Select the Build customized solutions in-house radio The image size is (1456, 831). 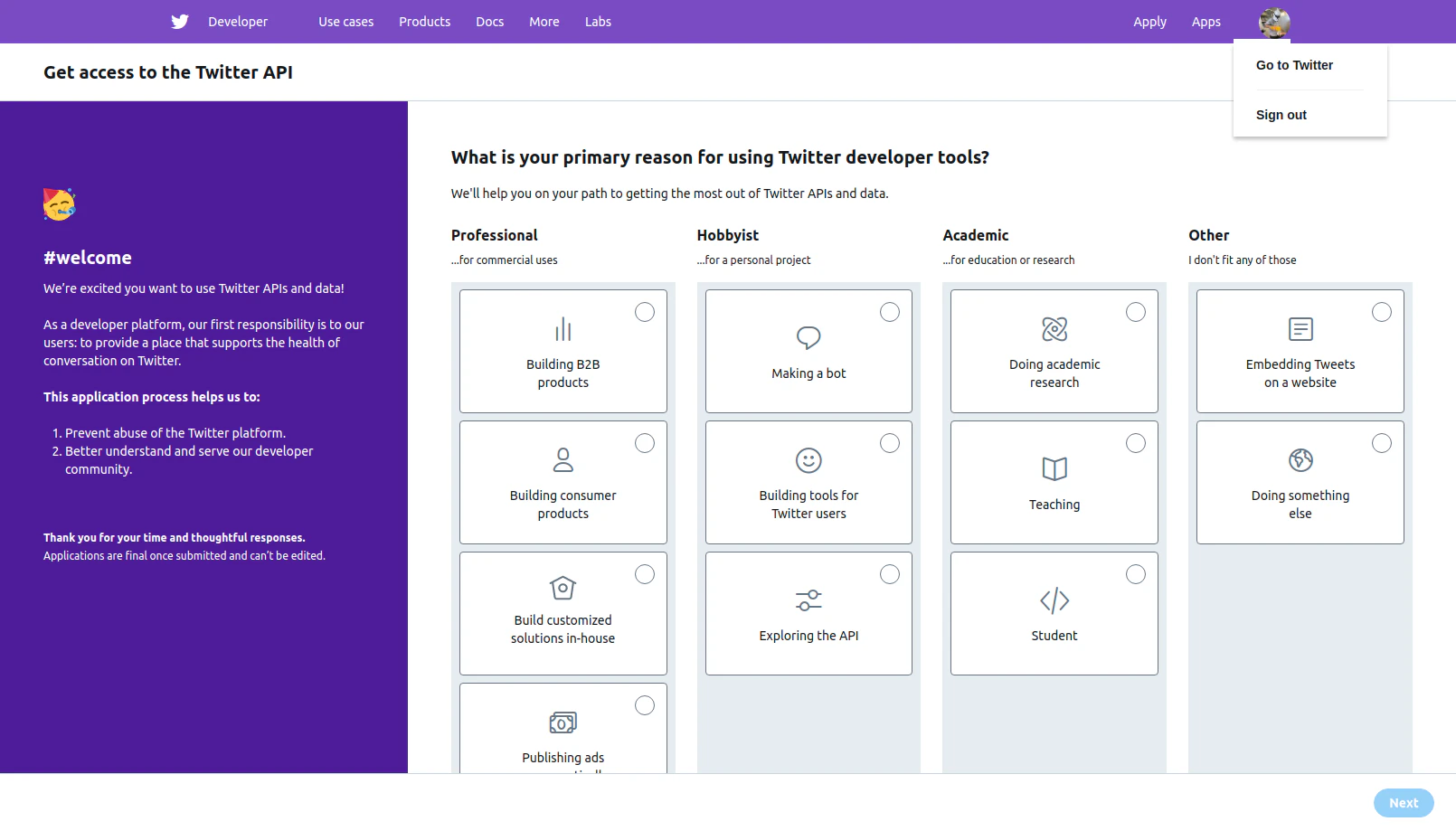point(645,574)
